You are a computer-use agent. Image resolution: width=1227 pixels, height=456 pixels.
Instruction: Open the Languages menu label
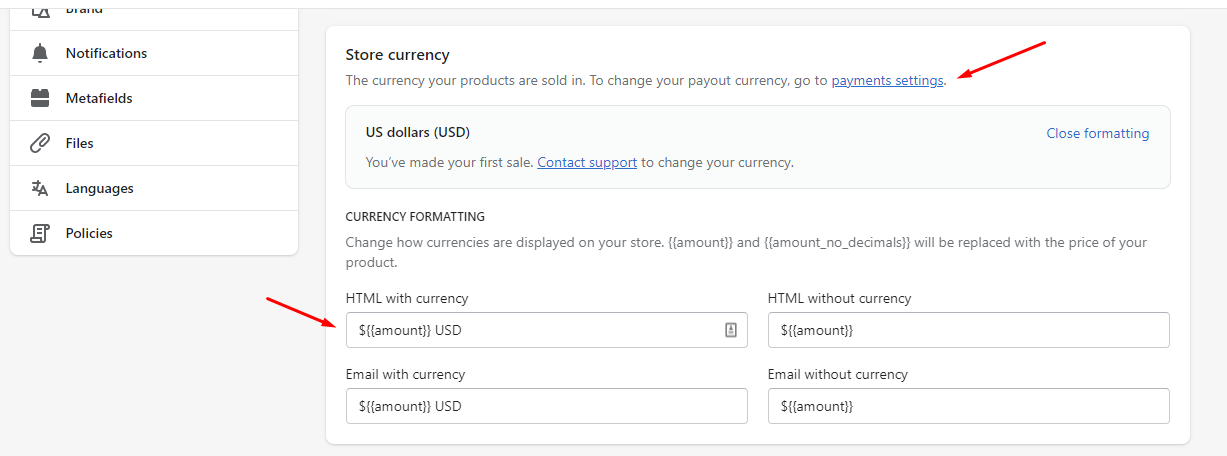pos(99,188)
